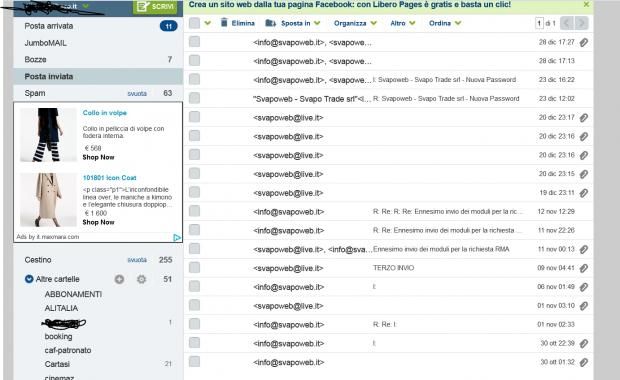Click the page number input field
620x380 pixels.
tap(539, 23)
